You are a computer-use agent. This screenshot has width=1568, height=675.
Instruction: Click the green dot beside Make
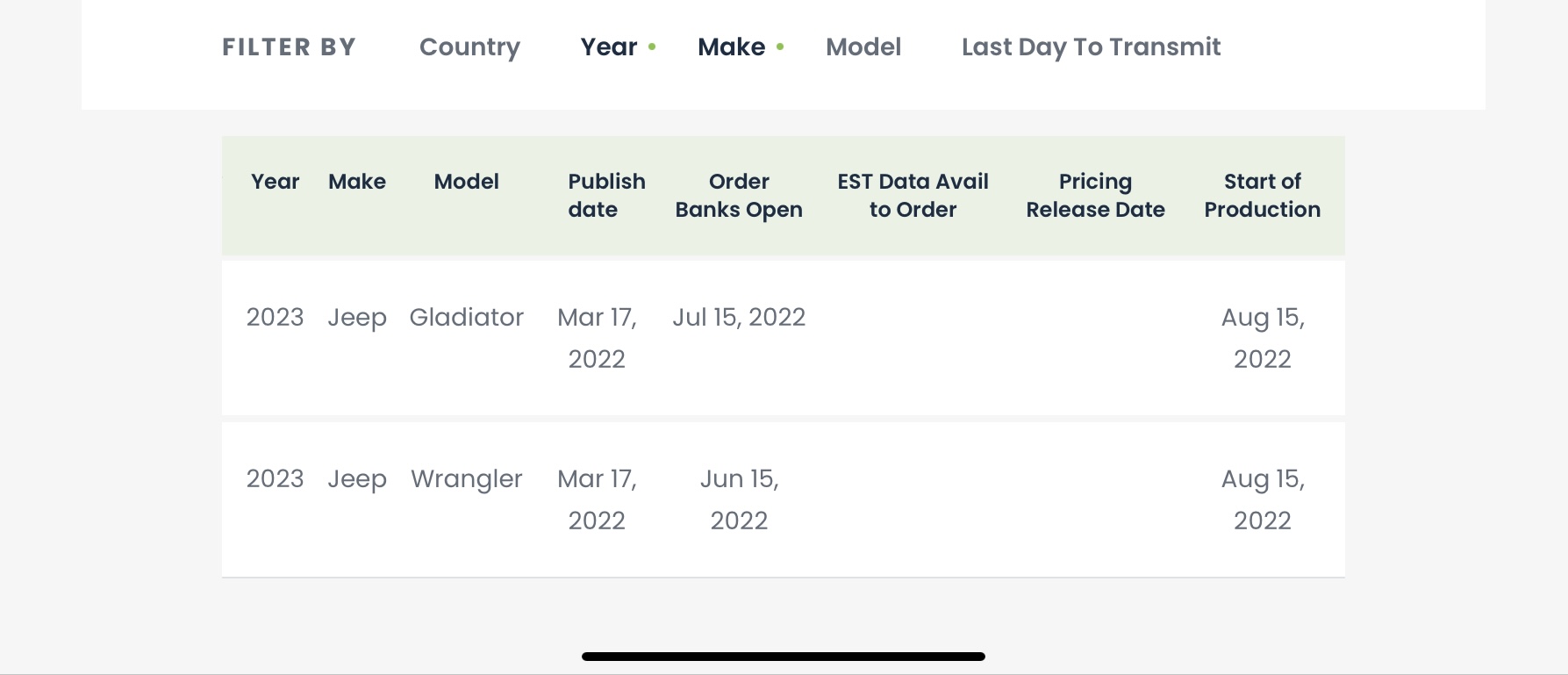(780, 47)
